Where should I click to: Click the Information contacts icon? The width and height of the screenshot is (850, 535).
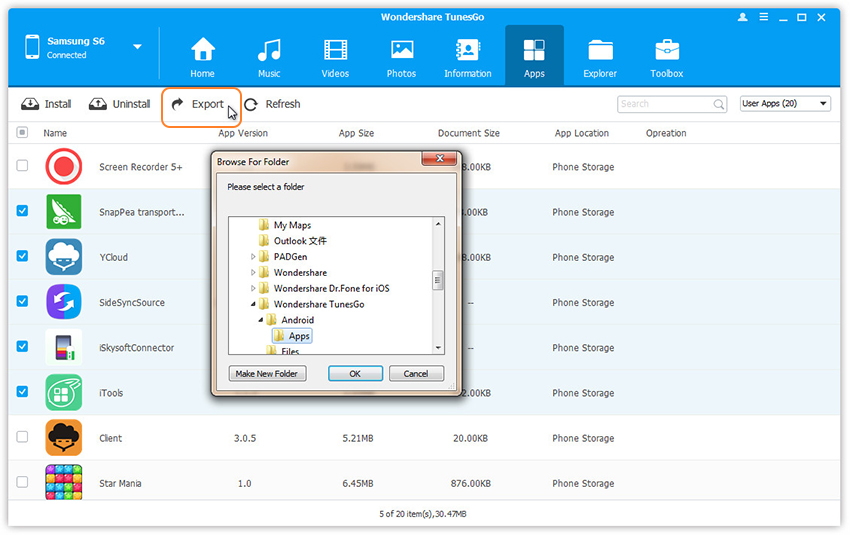(x=467, y=50)
